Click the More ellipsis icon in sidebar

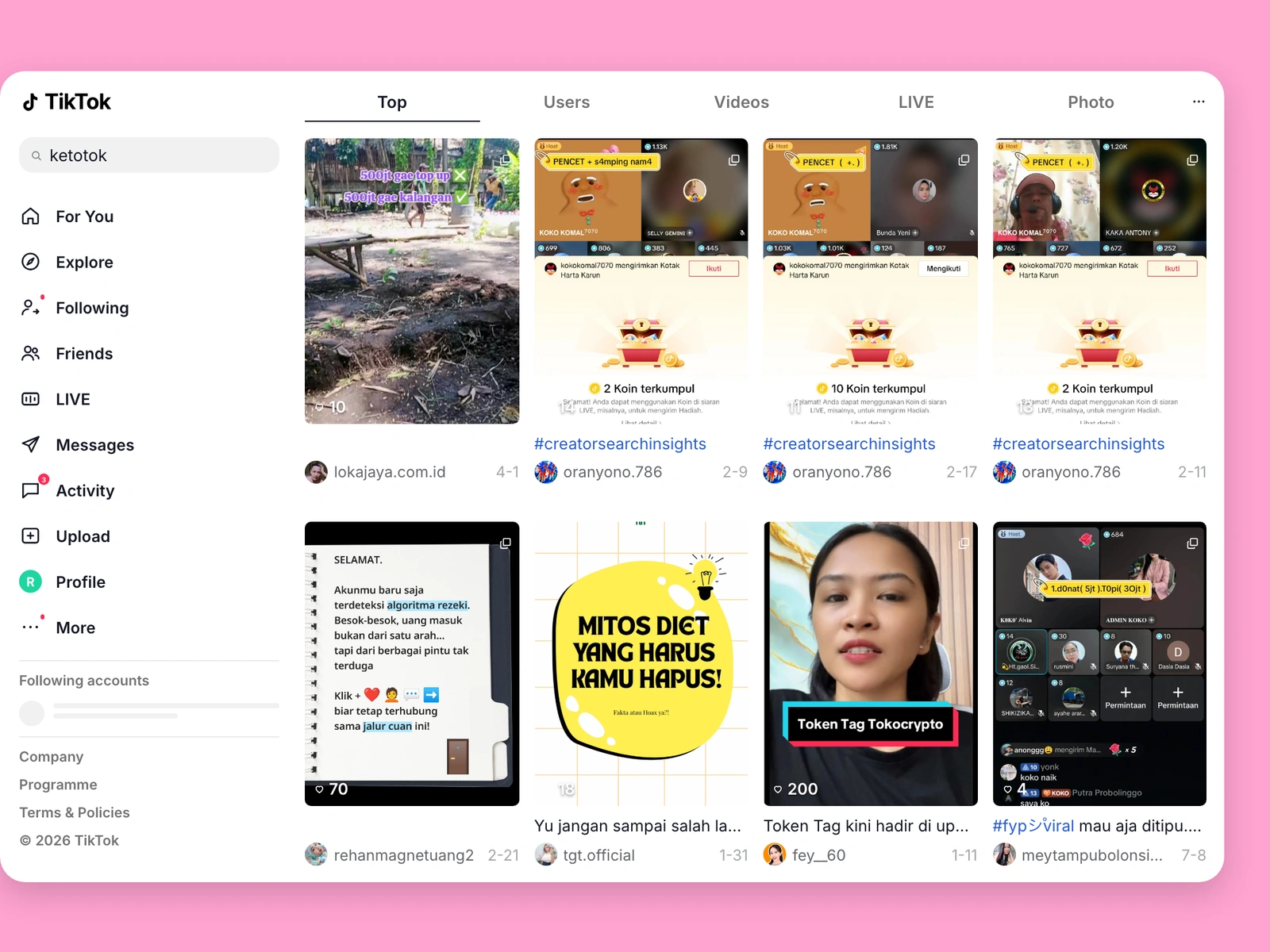30,628
